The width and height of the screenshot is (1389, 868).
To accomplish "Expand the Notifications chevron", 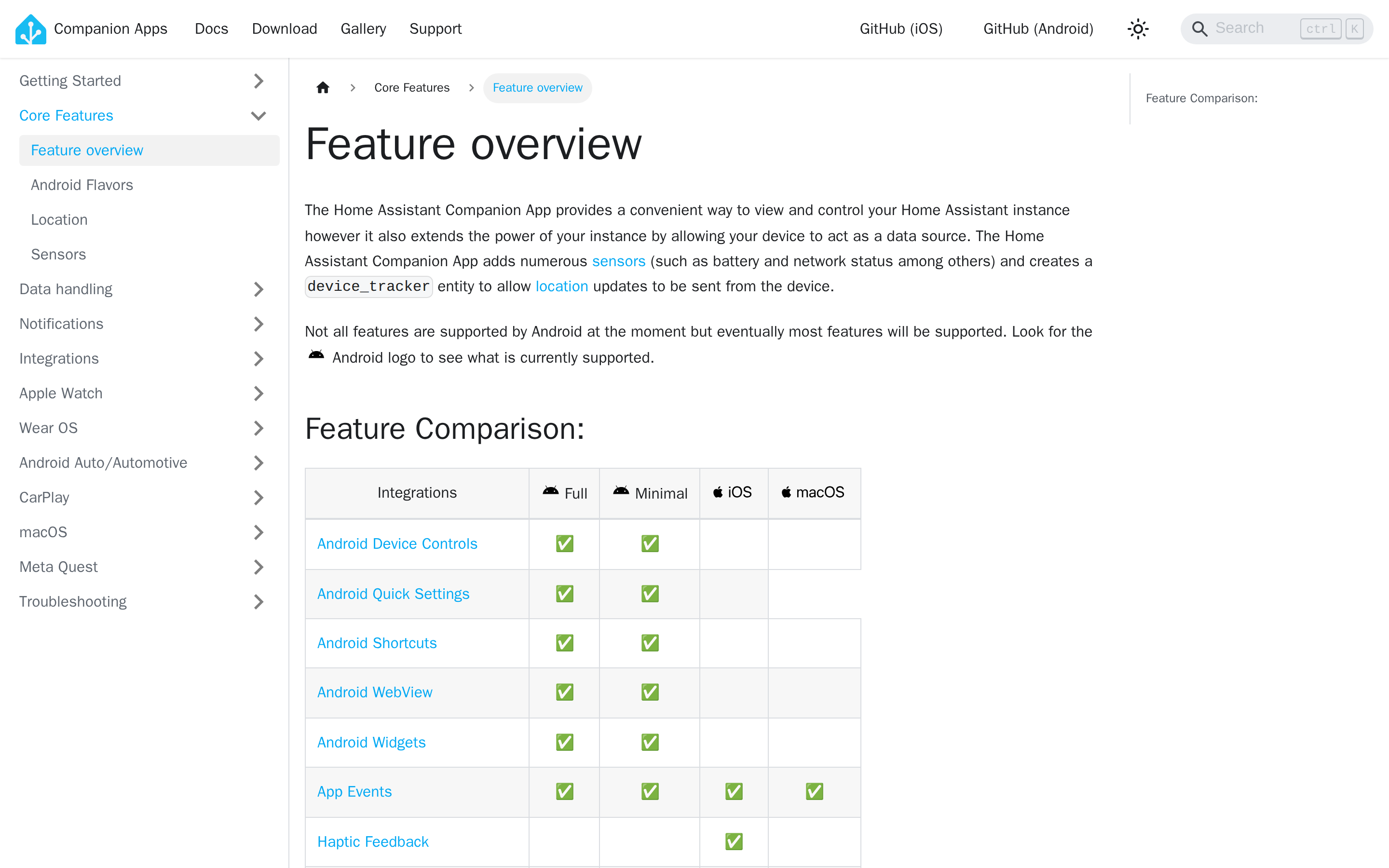I will 259,324.
